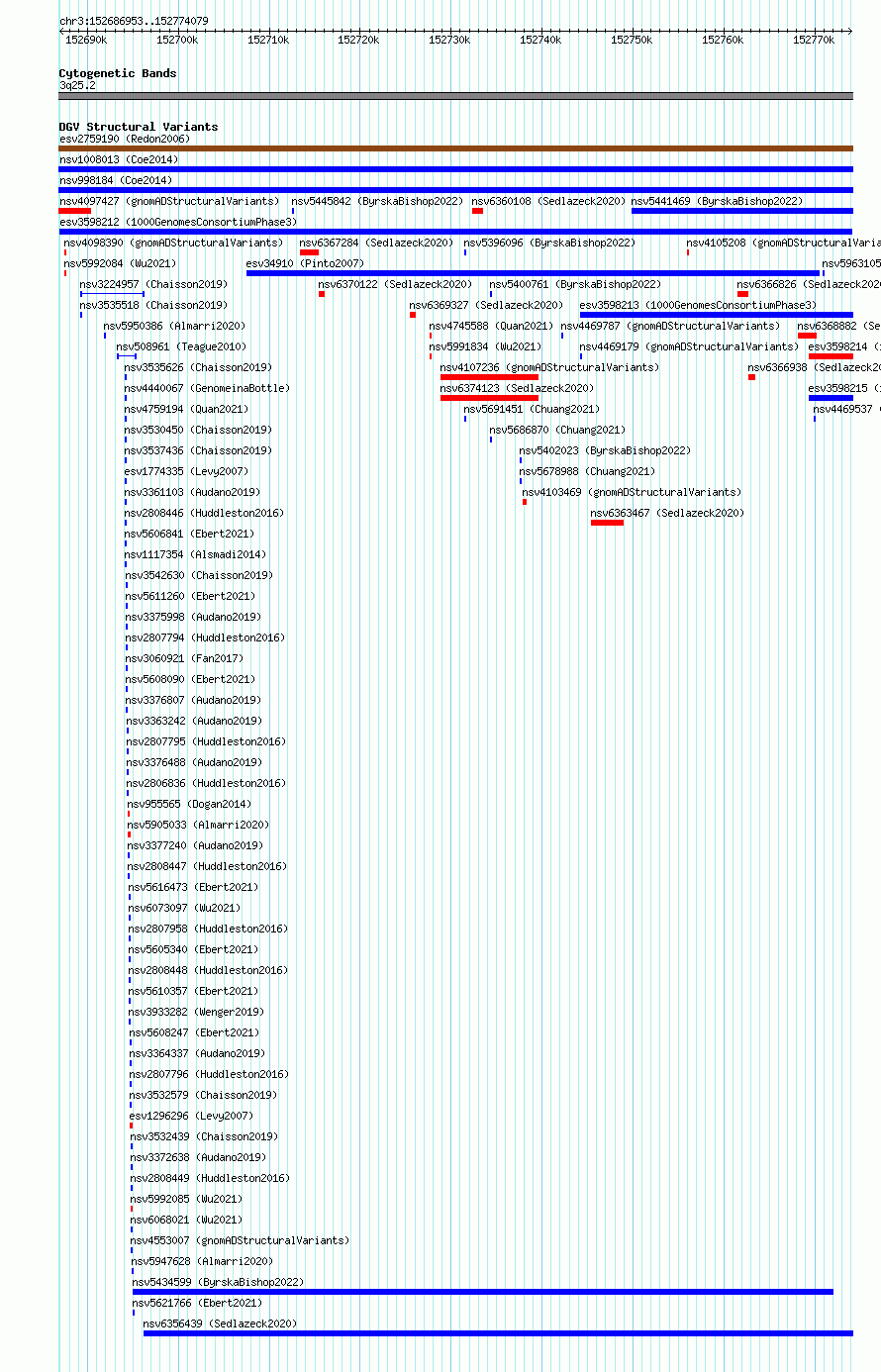Open the esv3598212 (1000GenomesConsortiumPhase3) label
Viewport: 881px width, 1372px height.
[178, 222]
